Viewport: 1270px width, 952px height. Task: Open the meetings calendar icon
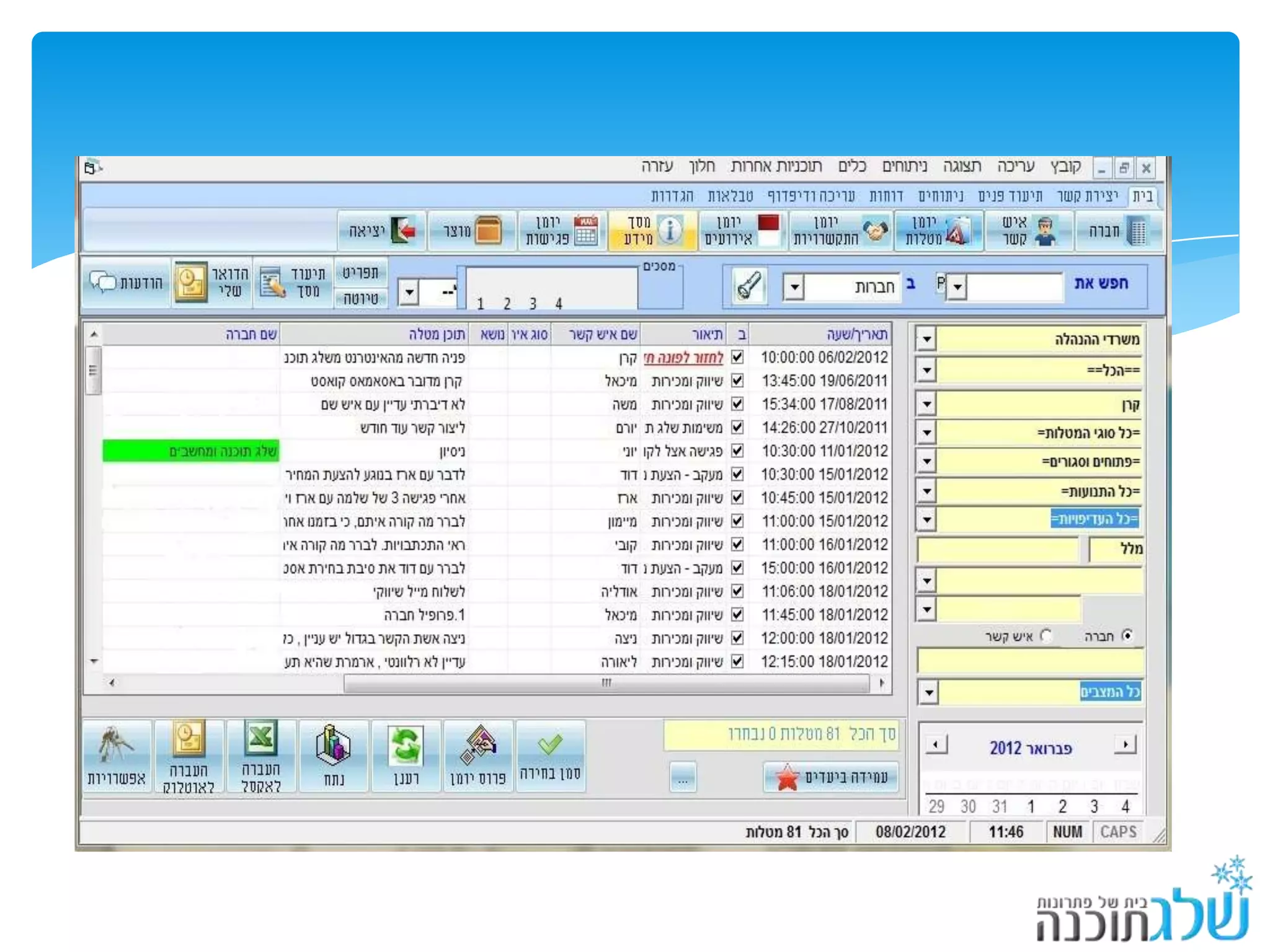(x=585, y=231)
